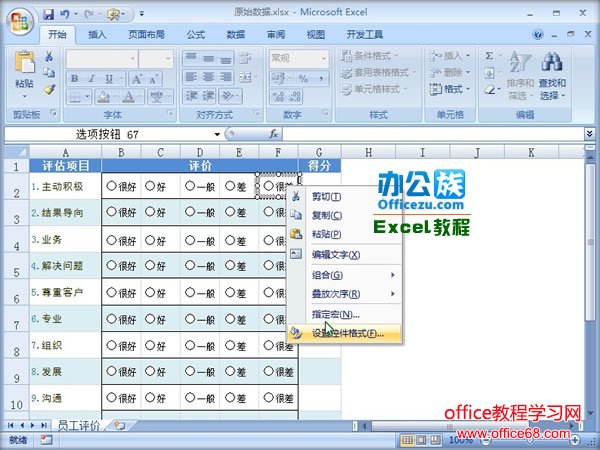Image resolution: width=600 pixels, height=450 pixels.
Task: Open Sort and Filter icon
Action: (x=520, y=62)
